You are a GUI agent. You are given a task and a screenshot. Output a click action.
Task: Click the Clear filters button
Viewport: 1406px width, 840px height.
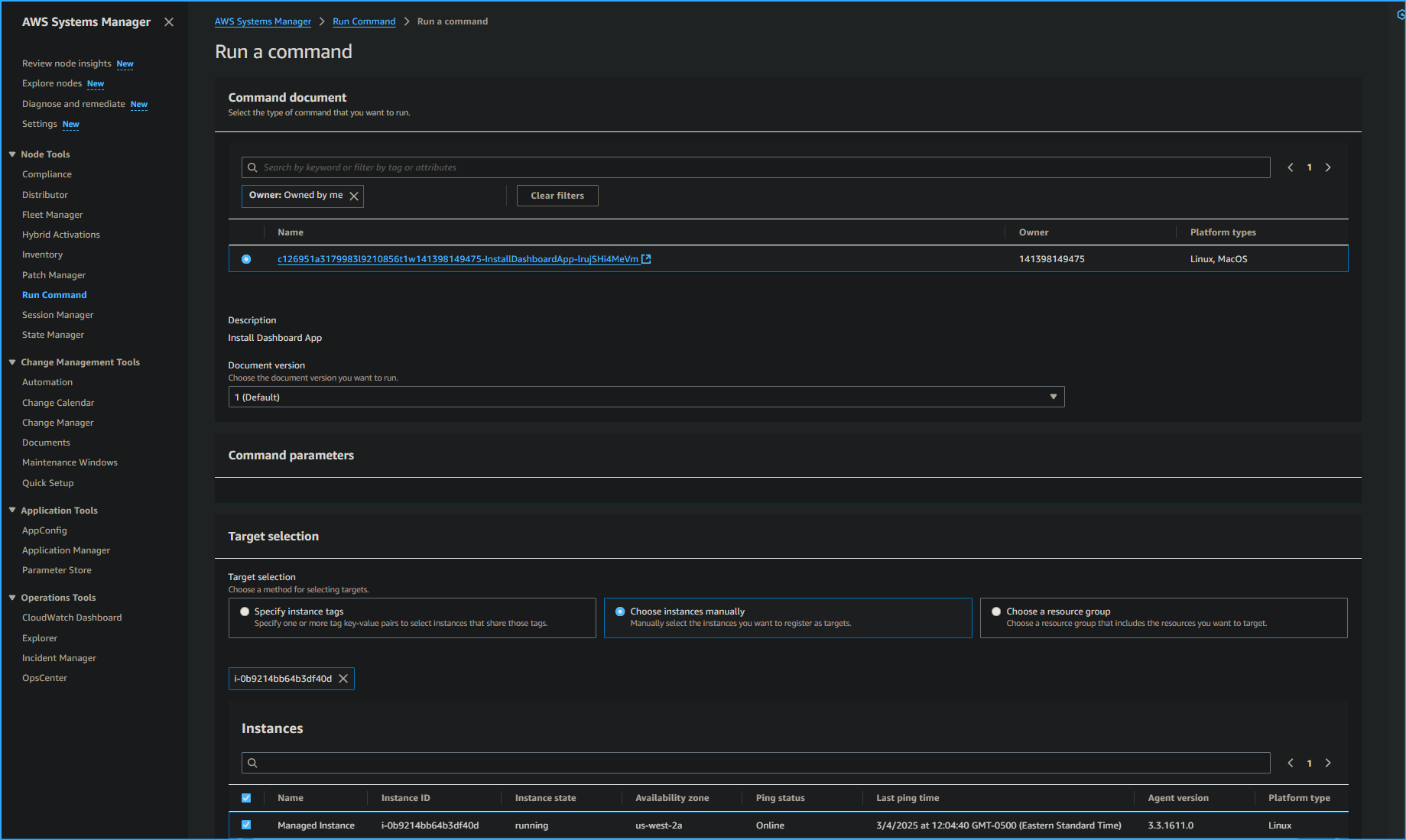tap(557, 196)
